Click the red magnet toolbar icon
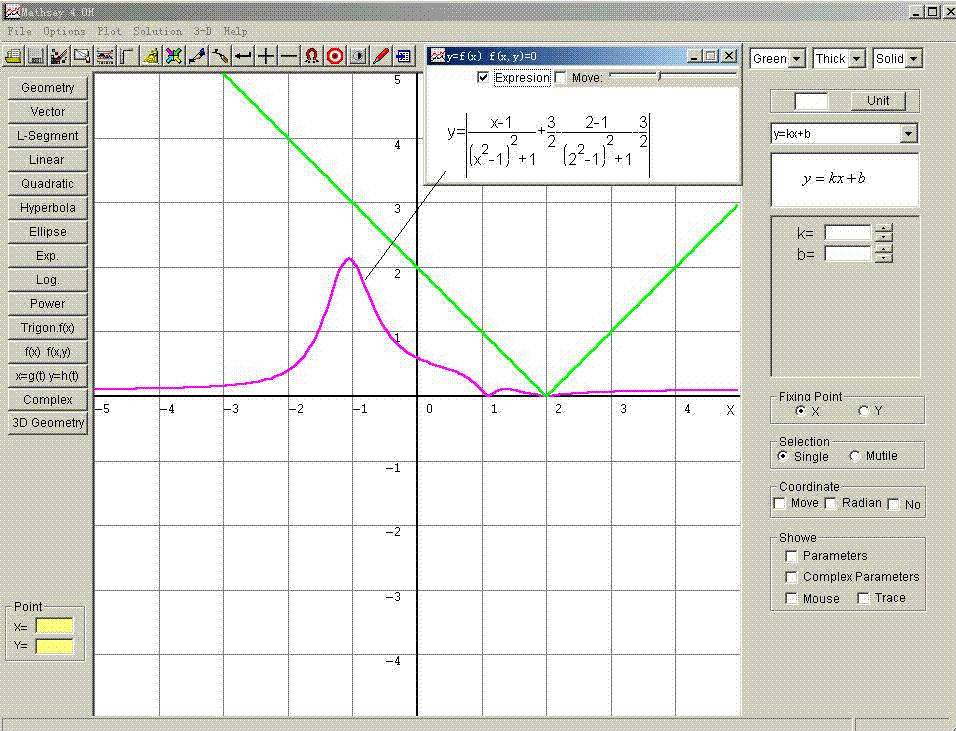Screen dimensions: 956x731 pyautogui.click(x=312, y=56)
